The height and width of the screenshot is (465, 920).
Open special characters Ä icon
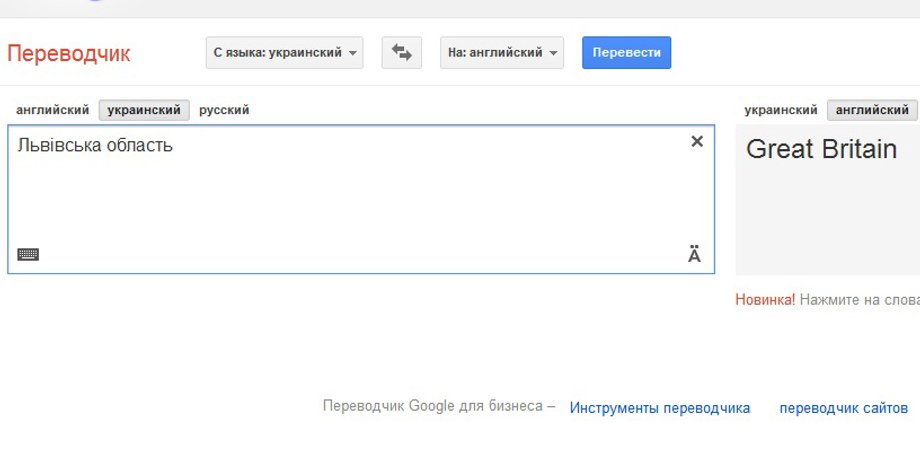pyautogui.click(x=694, y=255)
